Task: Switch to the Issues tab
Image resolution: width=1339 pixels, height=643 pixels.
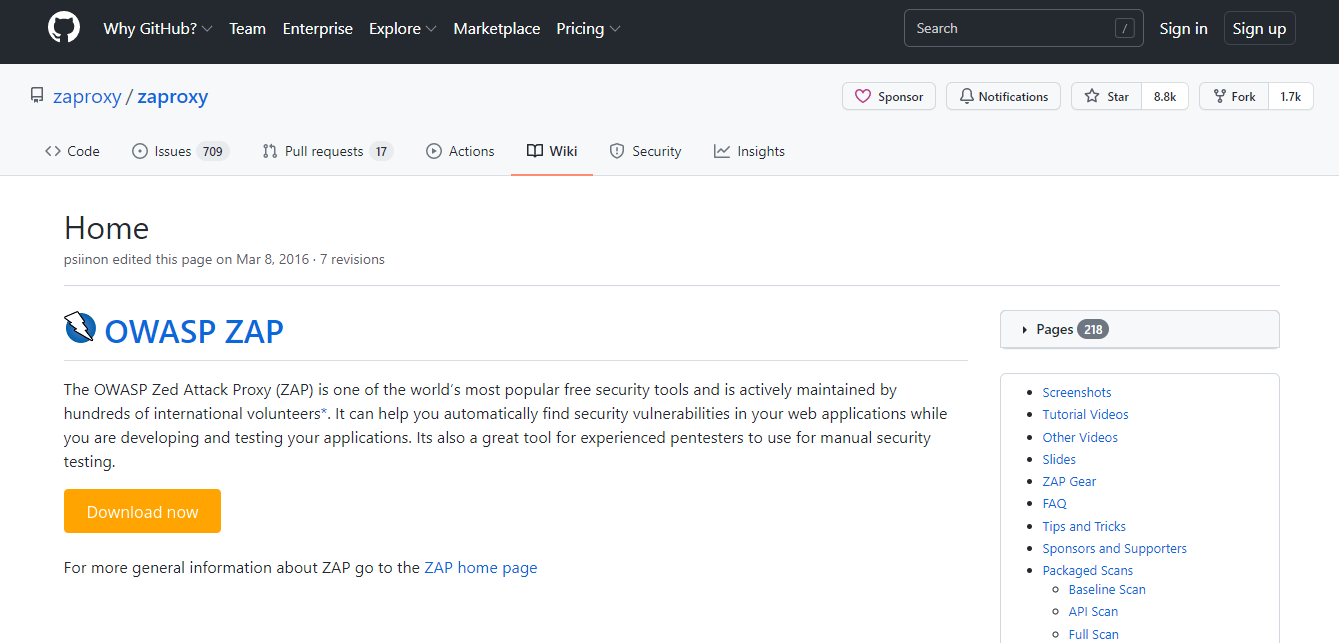Action: [x=181, y=151]
